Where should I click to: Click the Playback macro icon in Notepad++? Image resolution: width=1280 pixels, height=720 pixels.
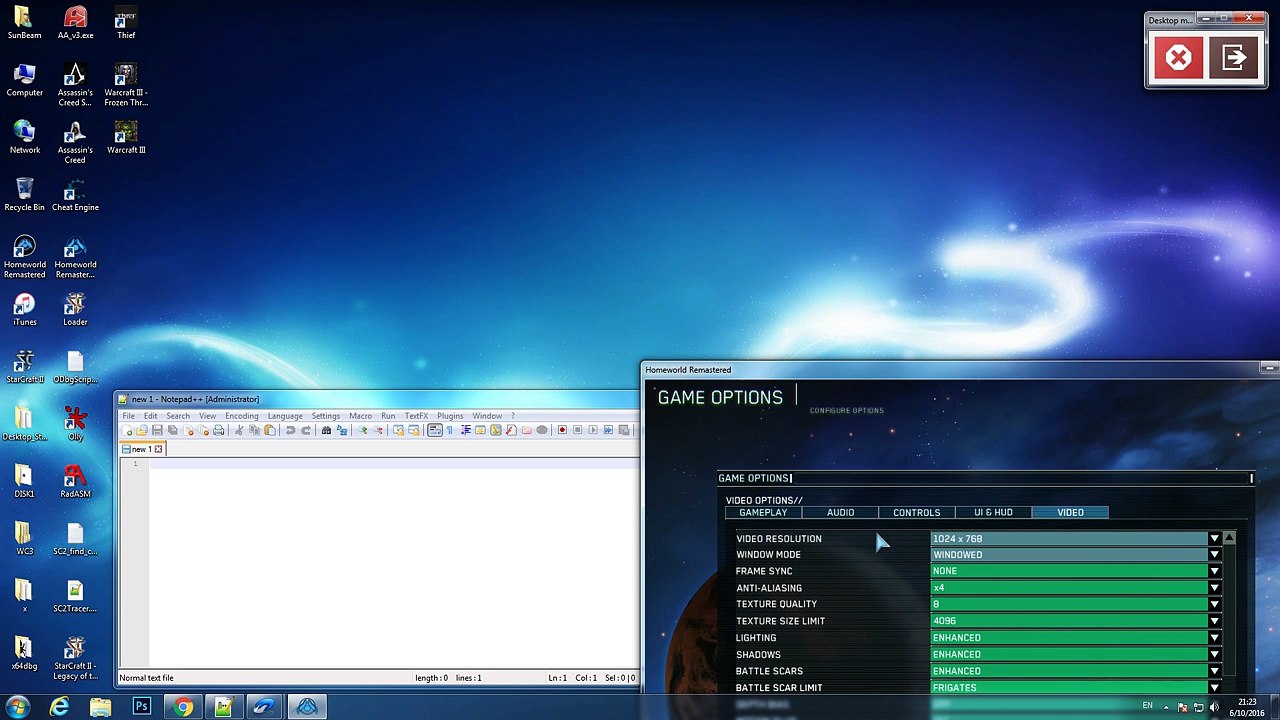click(x=592, y=430)
